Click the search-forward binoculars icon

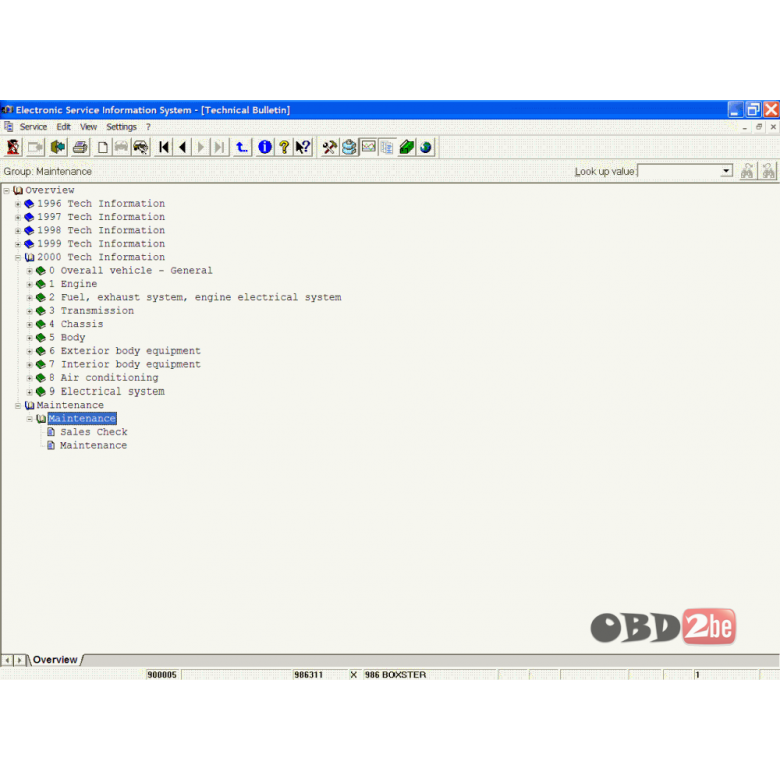[747, 171]
